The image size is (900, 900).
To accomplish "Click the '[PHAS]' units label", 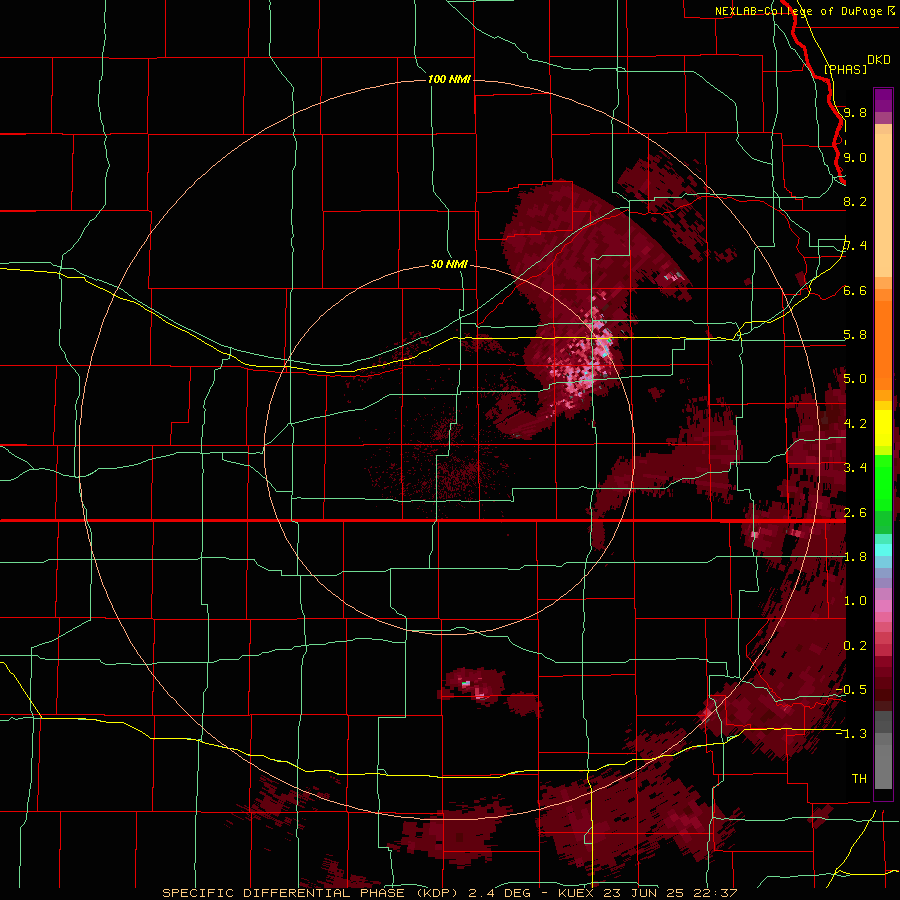I will (845, 69).
